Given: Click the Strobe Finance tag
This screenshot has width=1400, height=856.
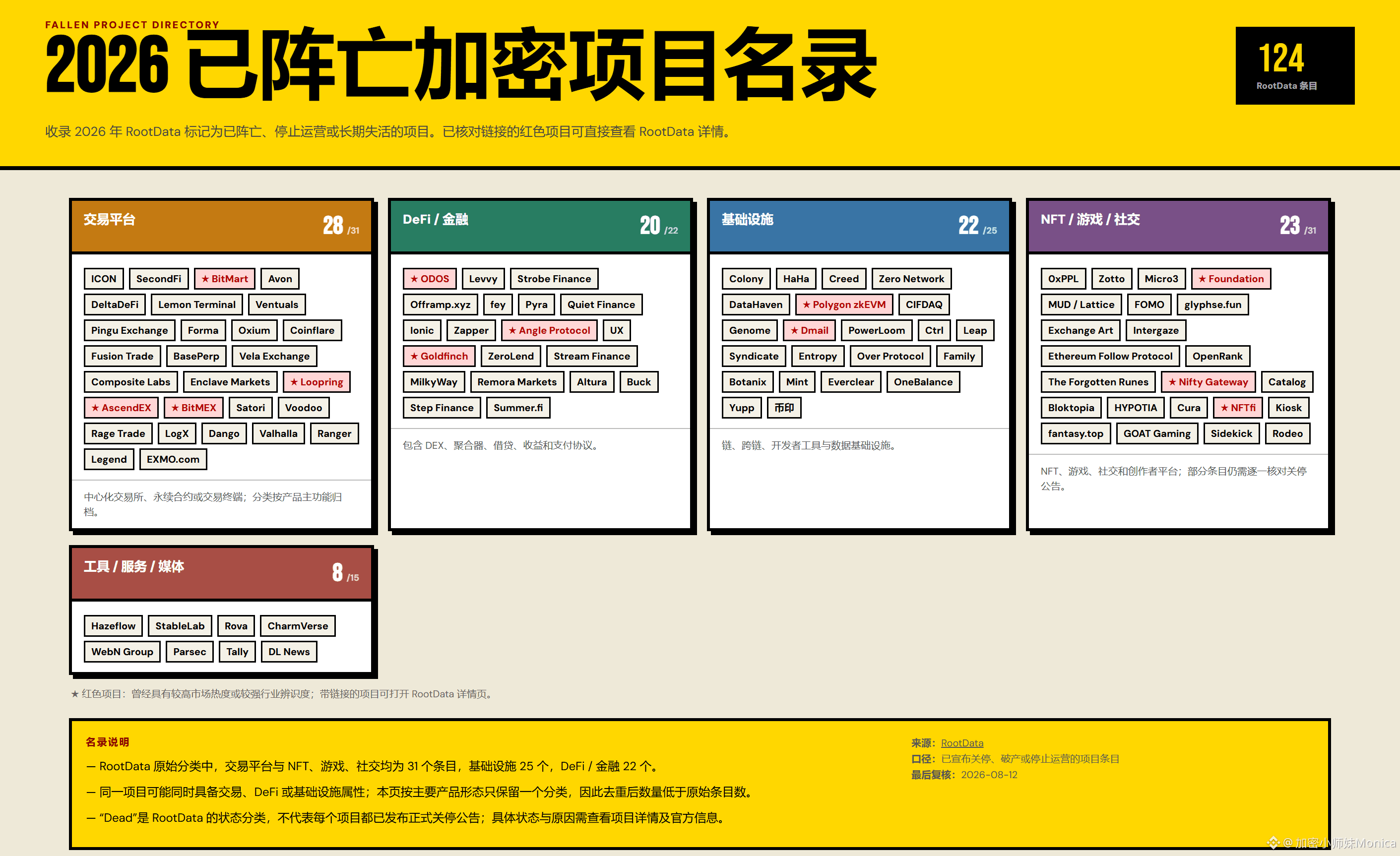Looking at the screenshot, I should (x=554, y=279).
